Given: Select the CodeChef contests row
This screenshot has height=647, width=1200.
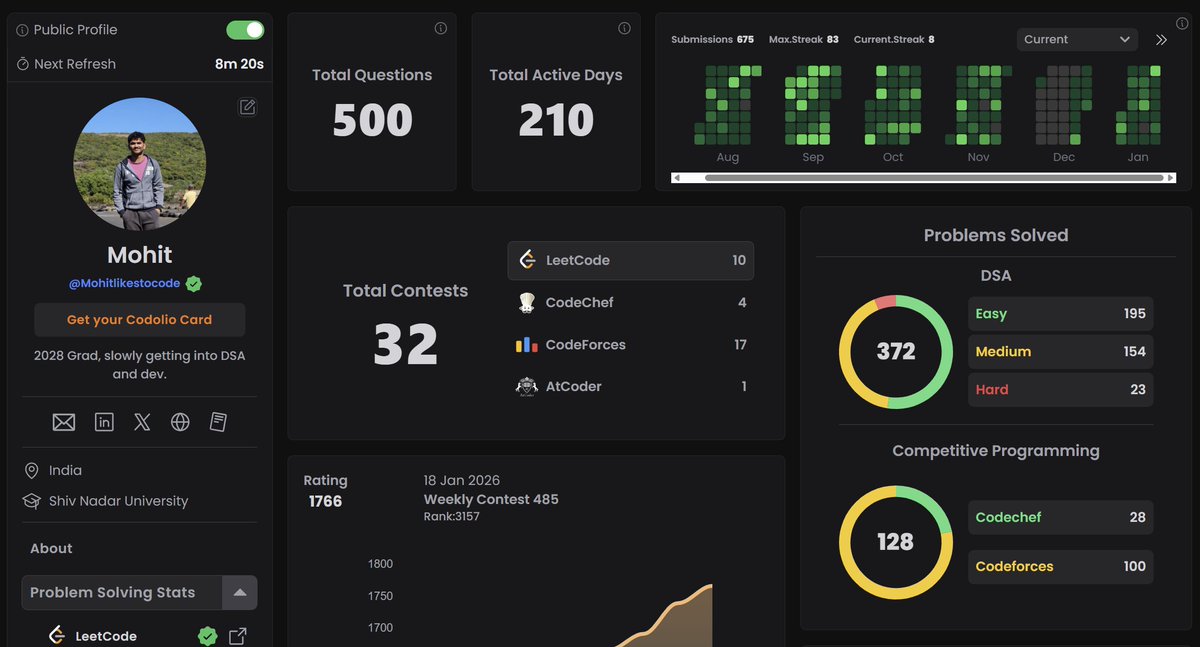Looking at the screenshot, I should (631, 302).
